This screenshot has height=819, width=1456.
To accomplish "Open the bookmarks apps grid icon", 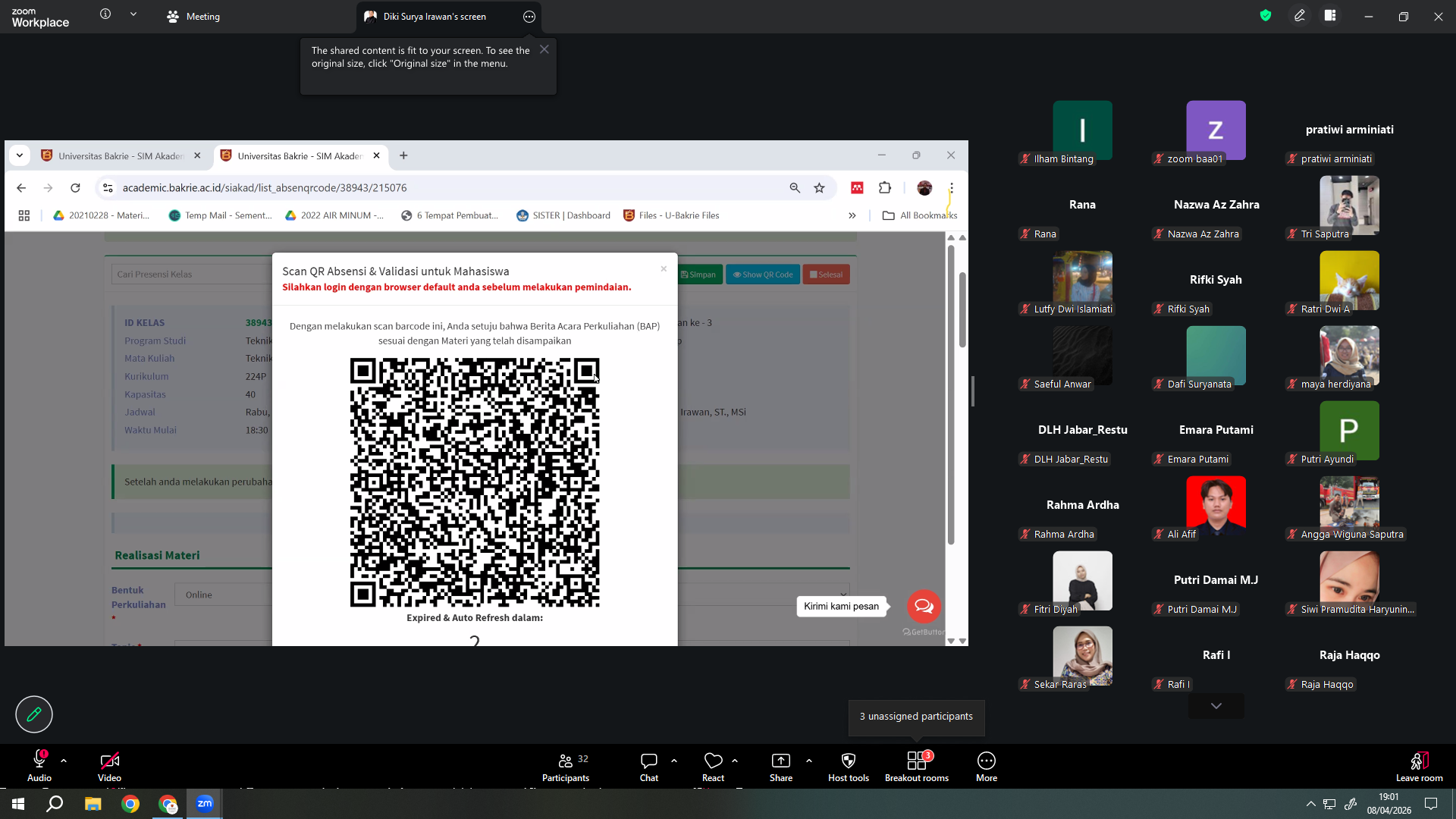I will pos(24,215).
